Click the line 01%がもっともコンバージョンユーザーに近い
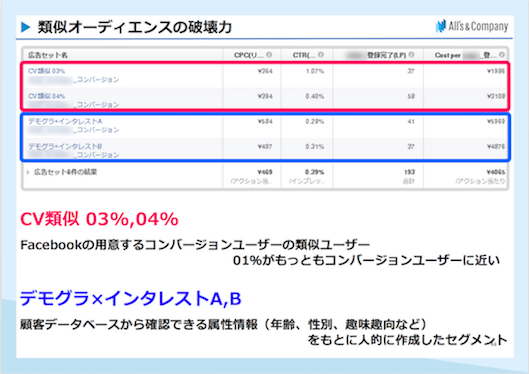The width and height of the screenshot is (529, 374). tap(366, 260)
